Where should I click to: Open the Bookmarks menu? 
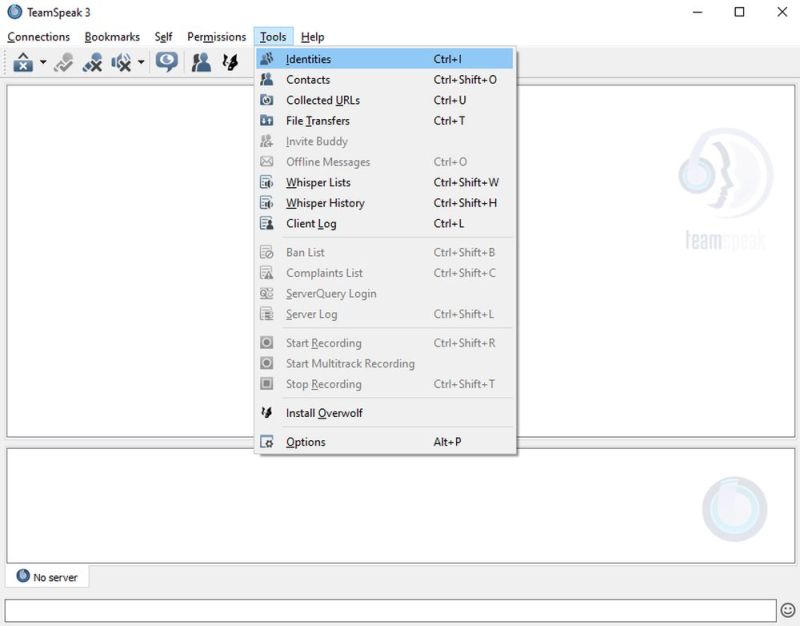click(112, 37)
